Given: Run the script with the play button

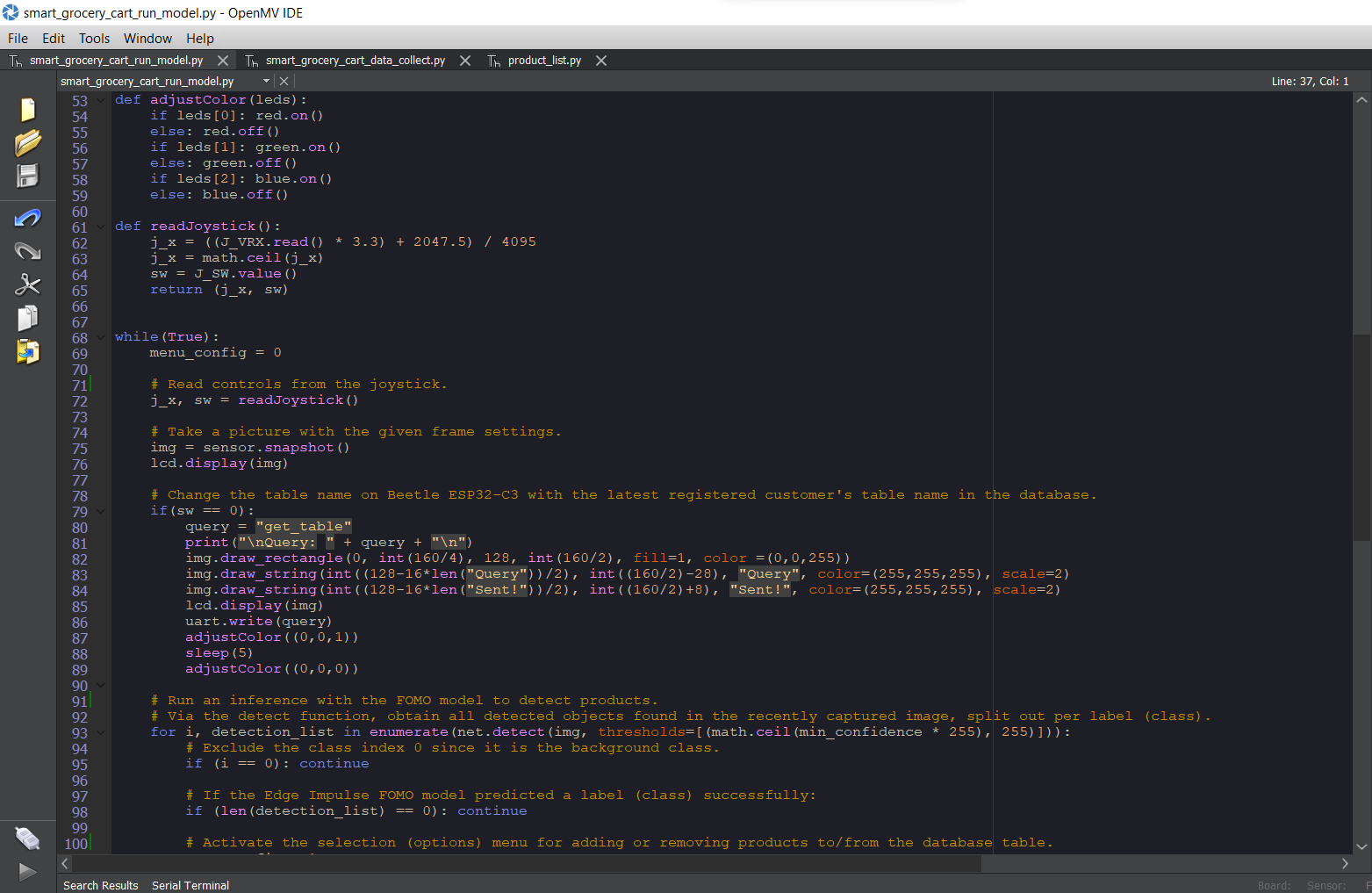Looking at the screenshot, I should coord(27,871).
